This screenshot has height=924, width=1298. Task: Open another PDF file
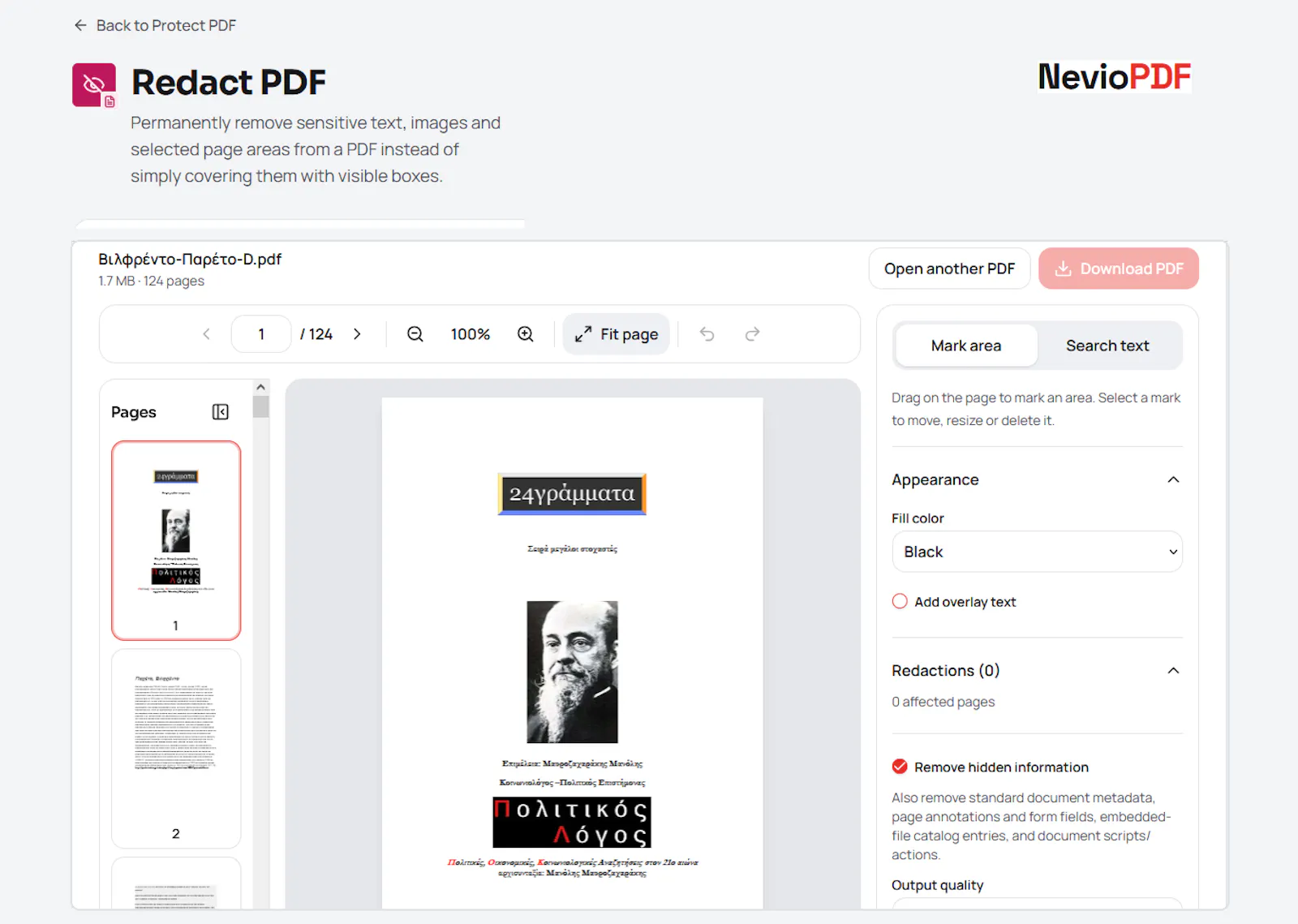pos(949,269)
